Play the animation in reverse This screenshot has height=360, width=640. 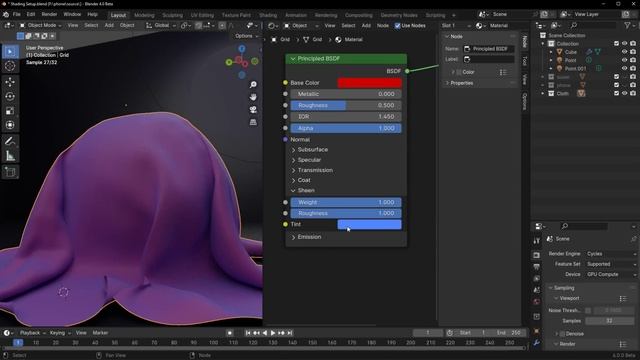pyautogui.click(x=264, y=333)
